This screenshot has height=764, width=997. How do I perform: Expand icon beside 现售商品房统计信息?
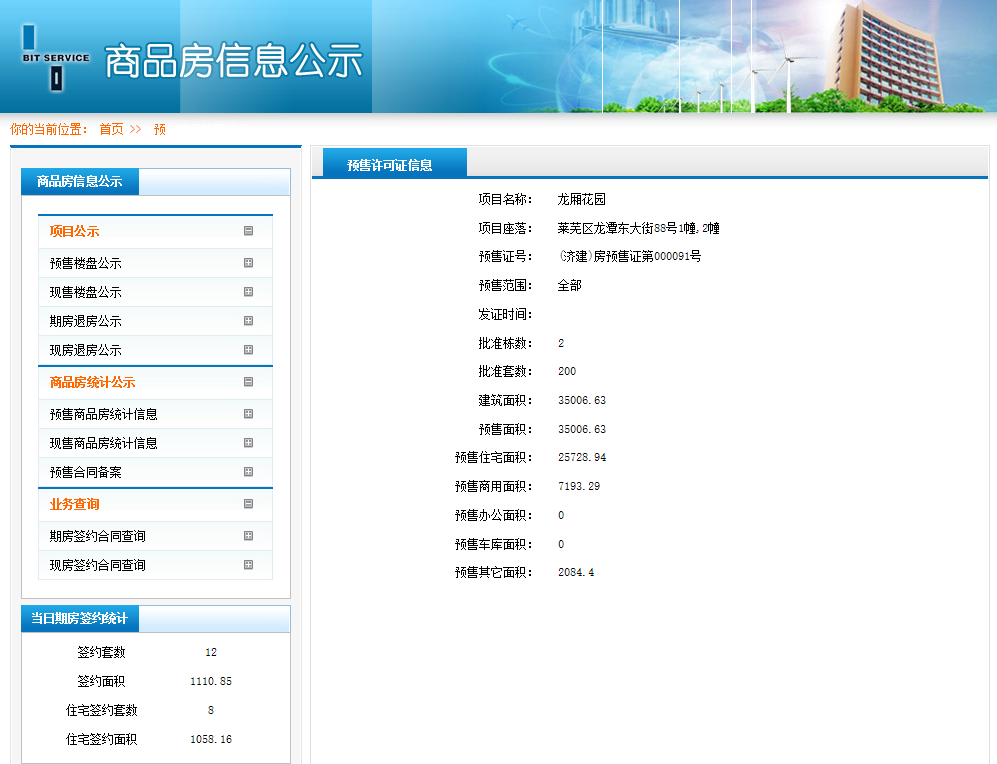click(249, 442)
